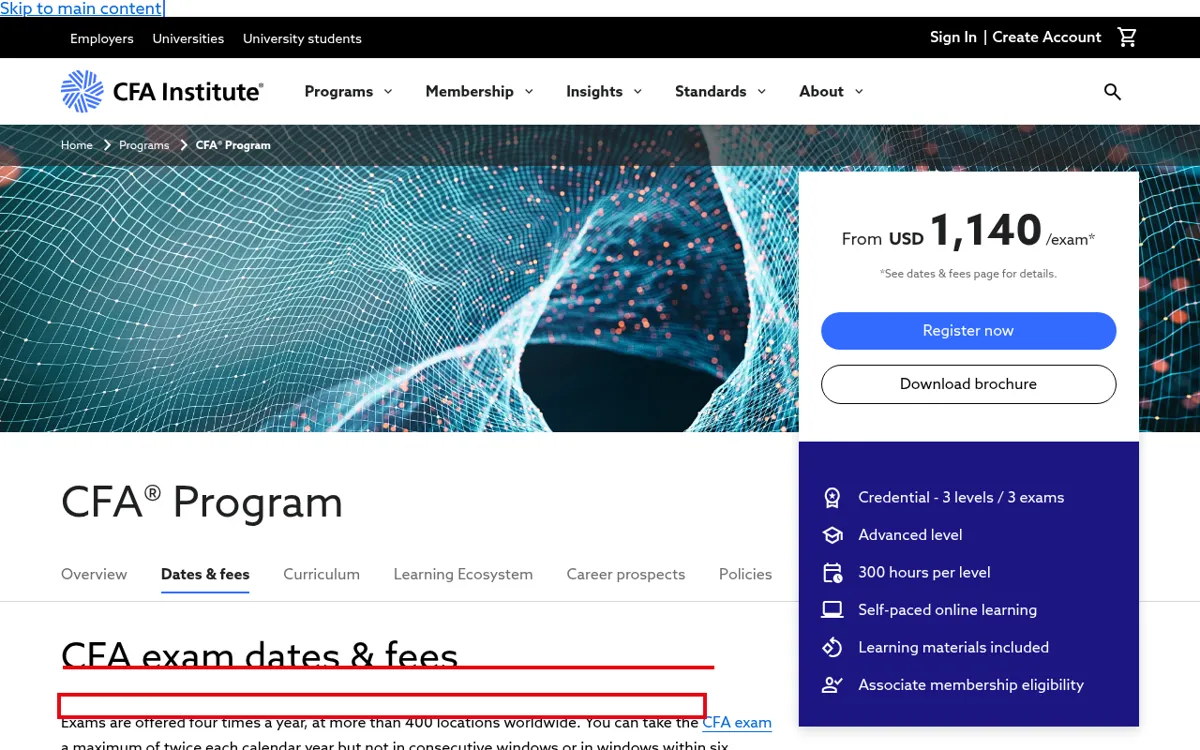
Task: Click the 300 hours per level text
Action: coord(924,573)
